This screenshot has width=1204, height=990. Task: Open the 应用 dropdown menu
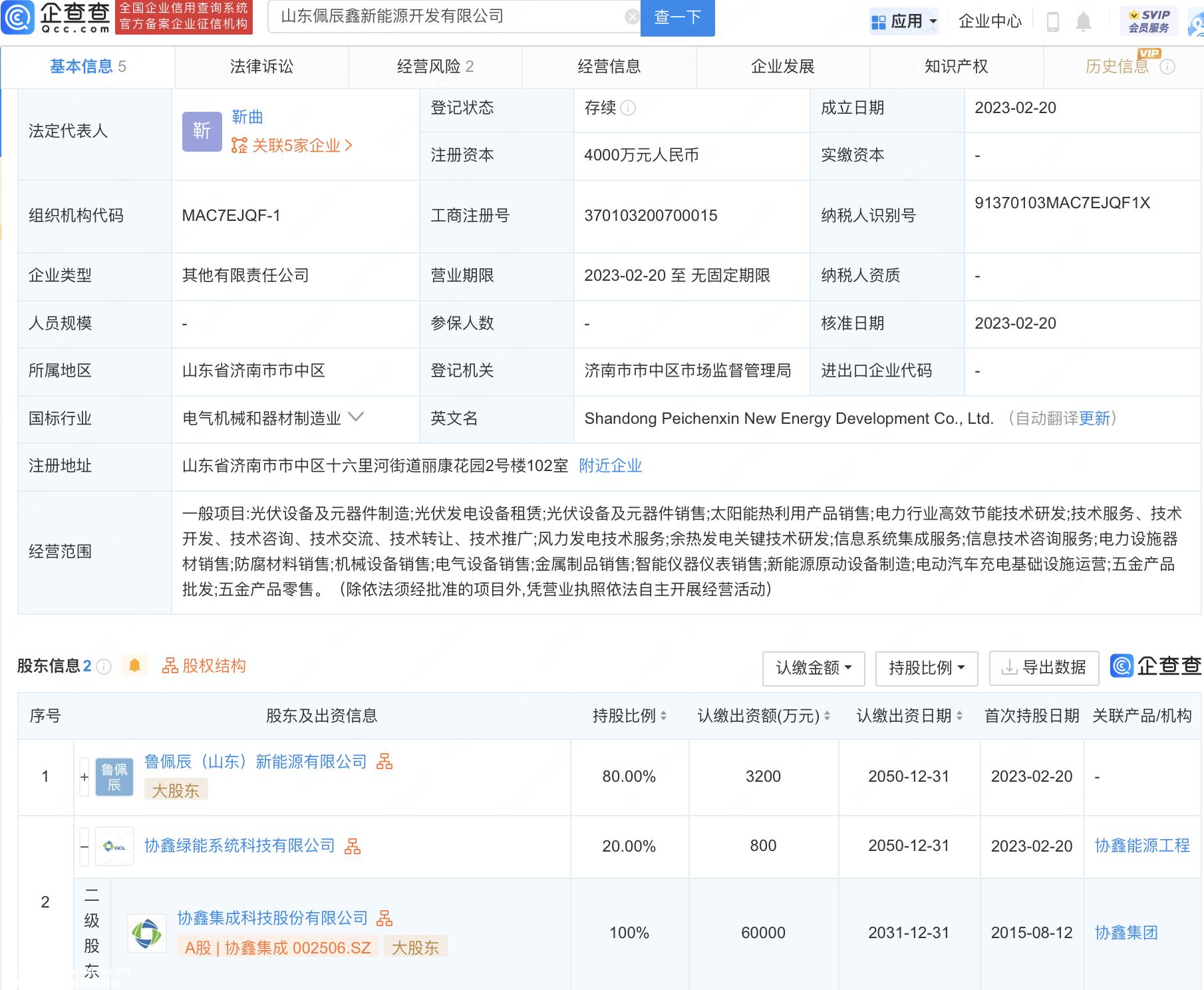coord(904,22)
